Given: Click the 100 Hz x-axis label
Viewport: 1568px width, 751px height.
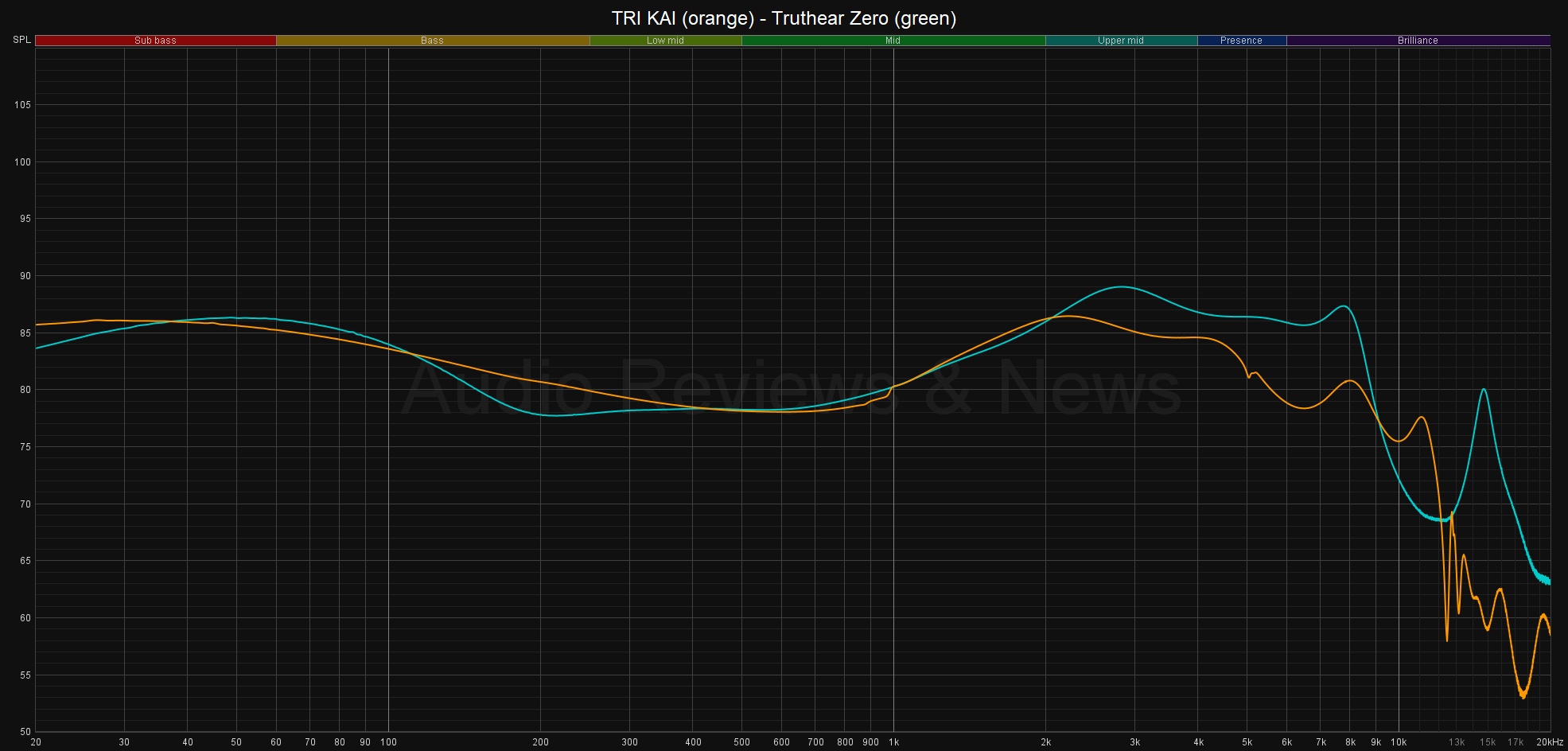Looking at the screenshot, I should click(x=388, y=742).
